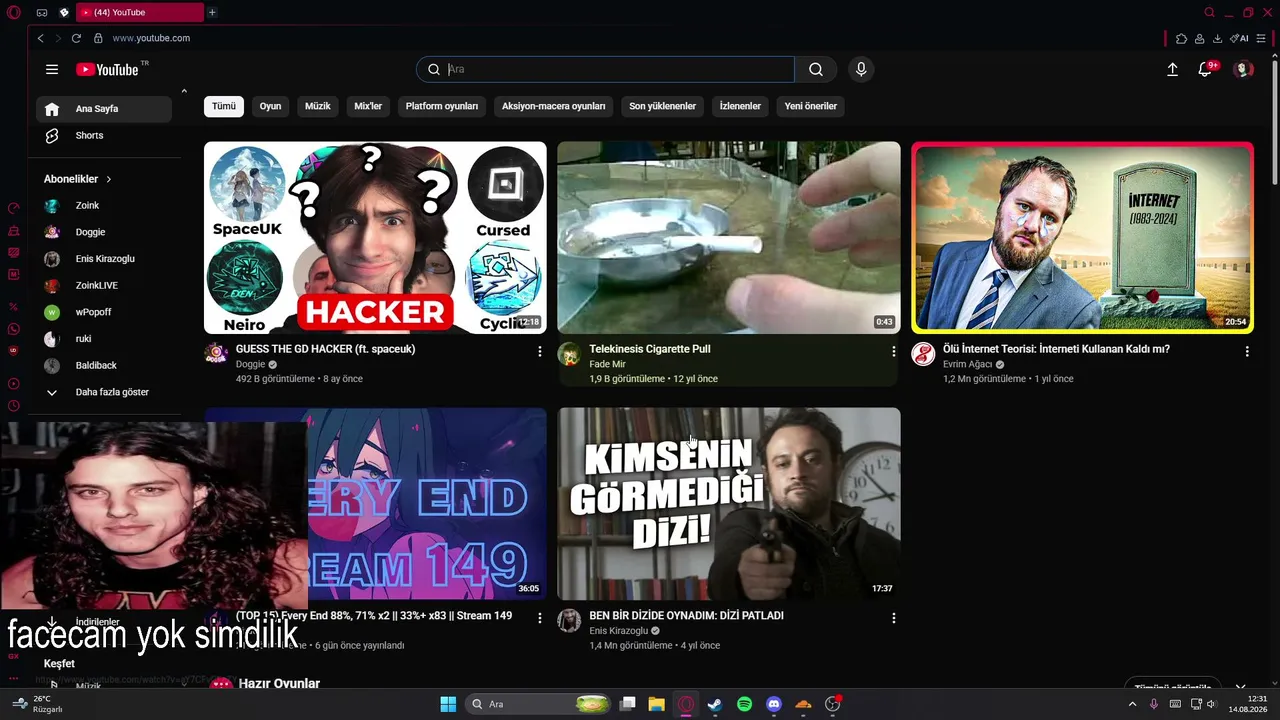Select the Platform oyunları filter chip
This screenshot has height=720, width=1280.
(x=442, y=106)
